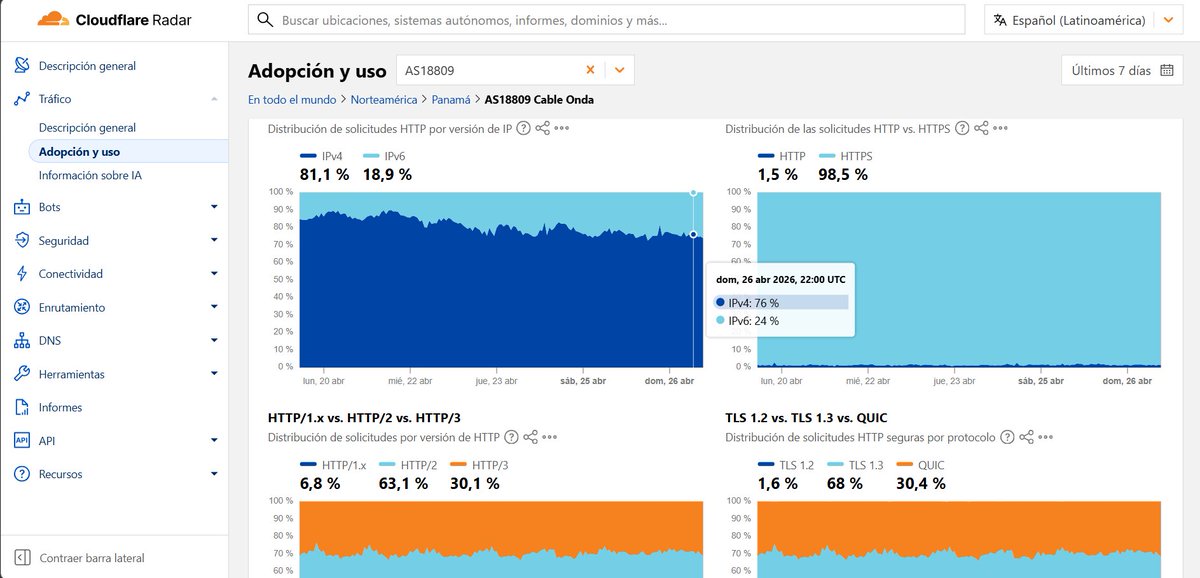Click the Enrutamiento globe icon

[x=22, y=307]
